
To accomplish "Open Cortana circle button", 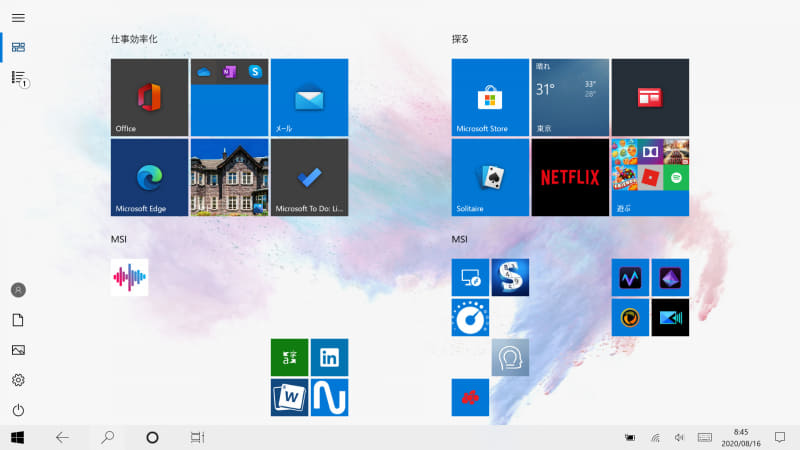I will click(x=152, y=437).
